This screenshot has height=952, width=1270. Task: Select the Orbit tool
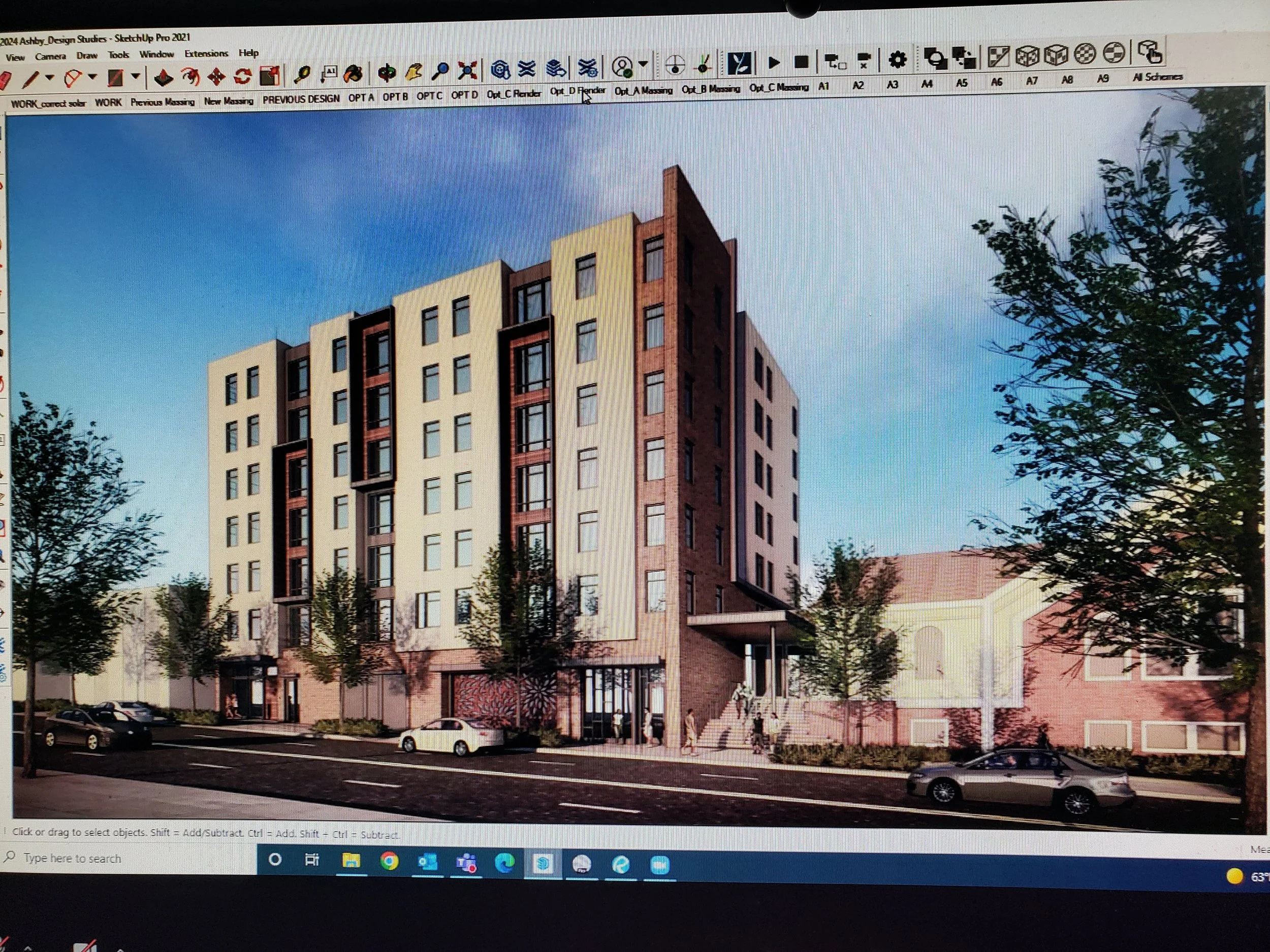388,72
